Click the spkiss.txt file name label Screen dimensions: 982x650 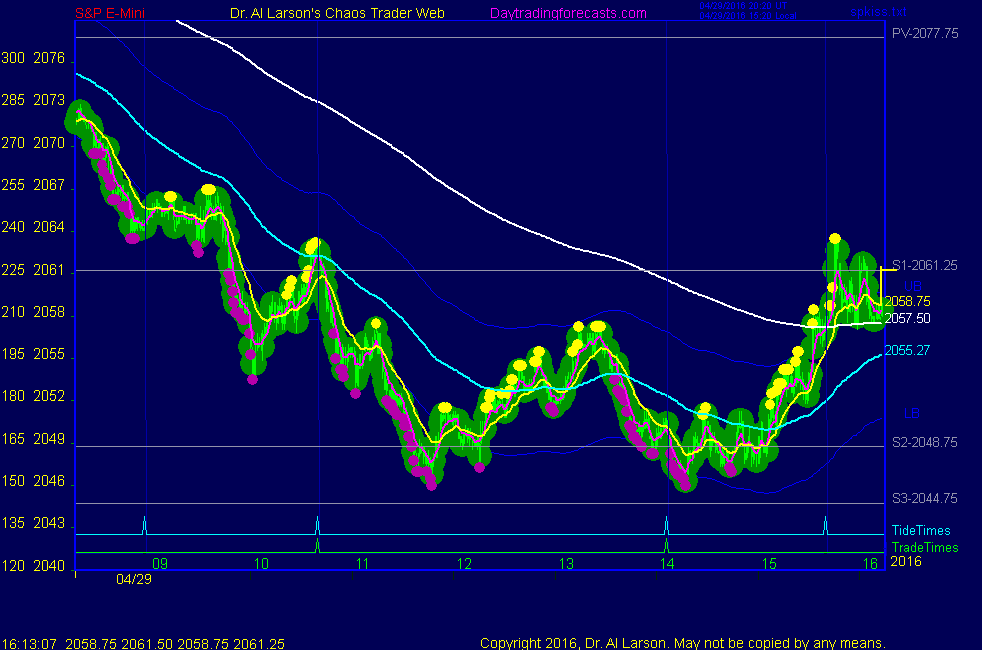[878, 12]
